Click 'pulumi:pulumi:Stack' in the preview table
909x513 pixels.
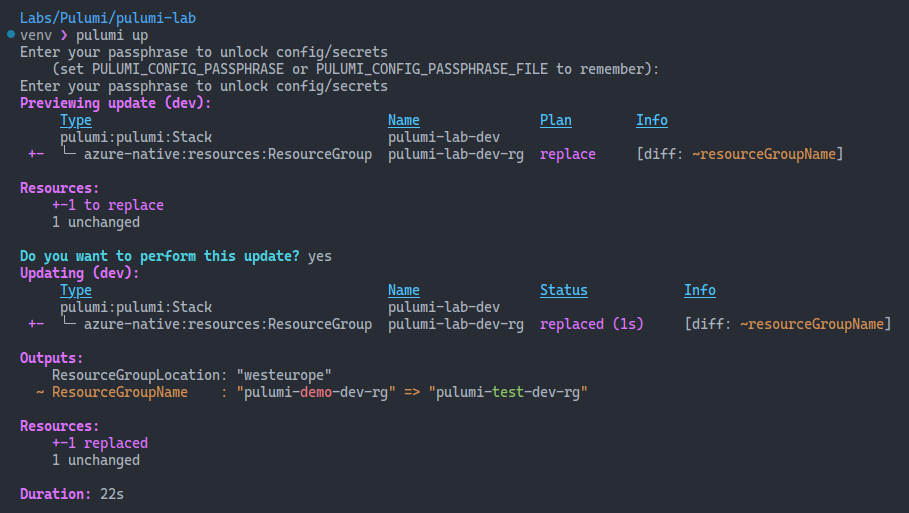point(136,137)
